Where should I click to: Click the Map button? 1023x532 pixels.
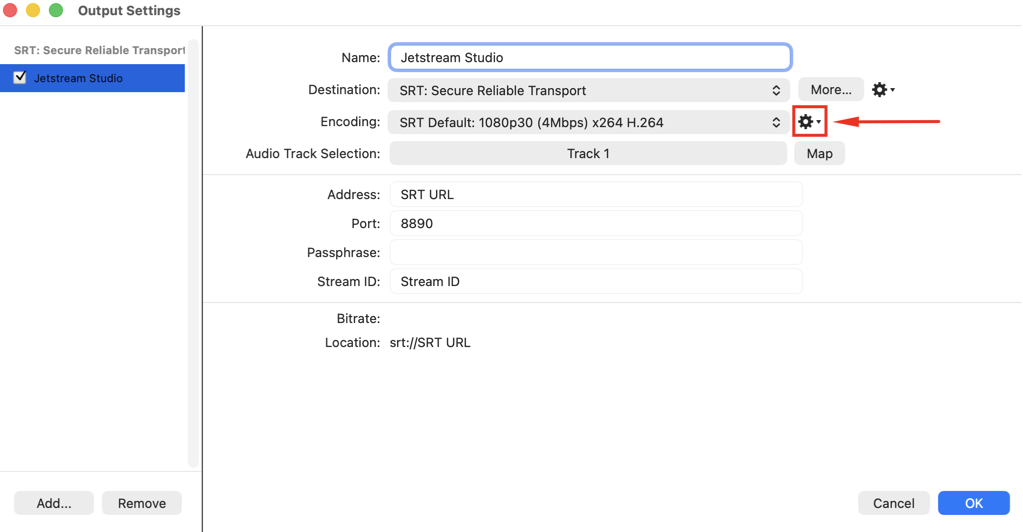[x=819, y=153]
